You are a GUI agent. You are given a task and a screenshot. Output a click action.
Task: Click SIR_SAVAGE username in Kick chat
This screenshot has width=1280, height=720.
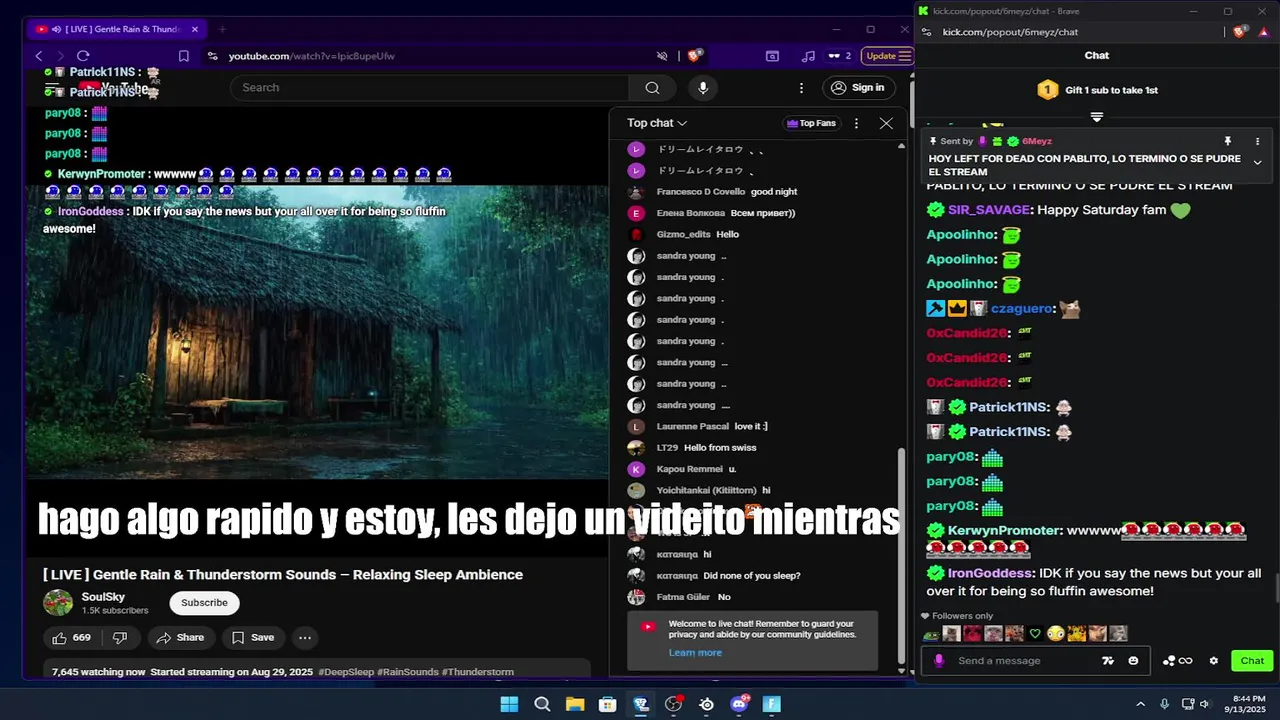click(989, 210)
